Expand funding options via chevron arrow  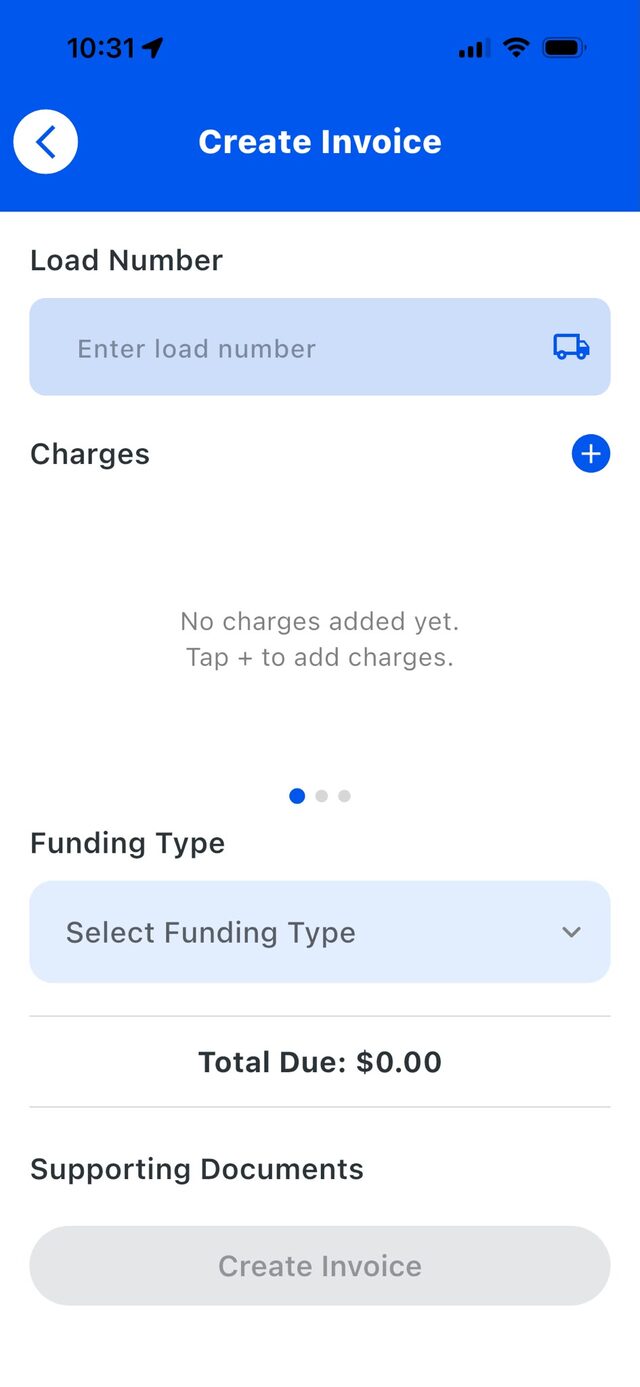pyautogui.click(x=571, y=932)
